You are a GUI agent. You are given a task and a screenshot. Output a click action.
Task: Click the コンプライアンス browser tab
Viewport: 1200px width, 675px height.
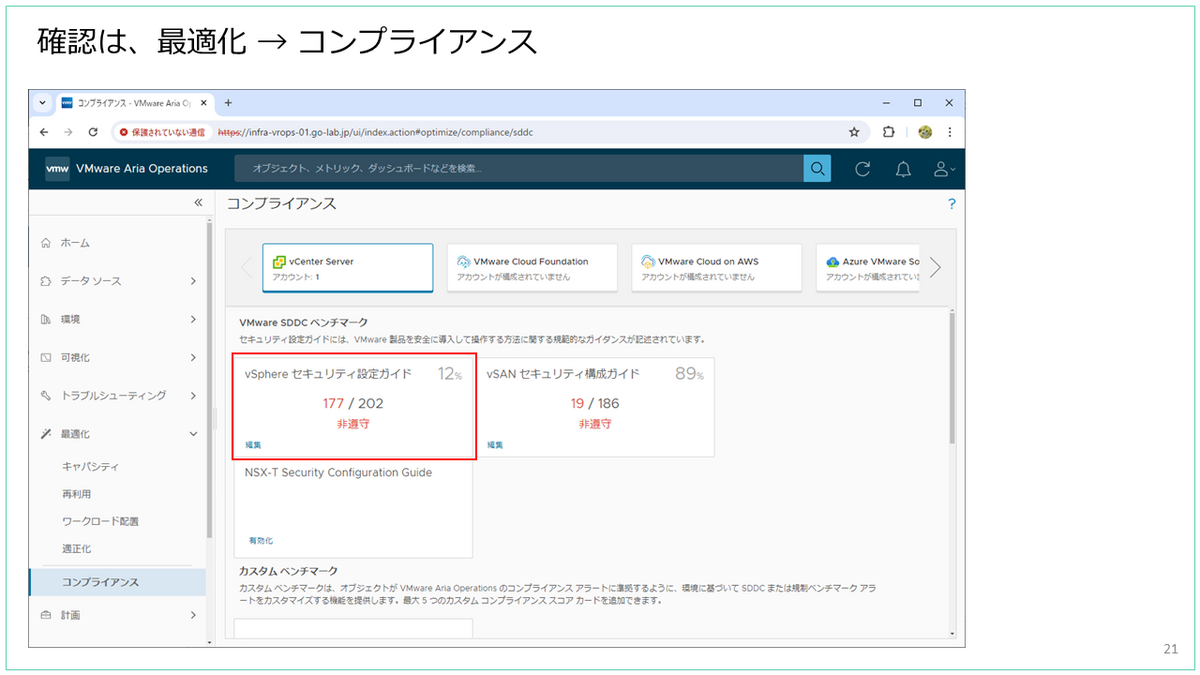click(x=134, y=103)
